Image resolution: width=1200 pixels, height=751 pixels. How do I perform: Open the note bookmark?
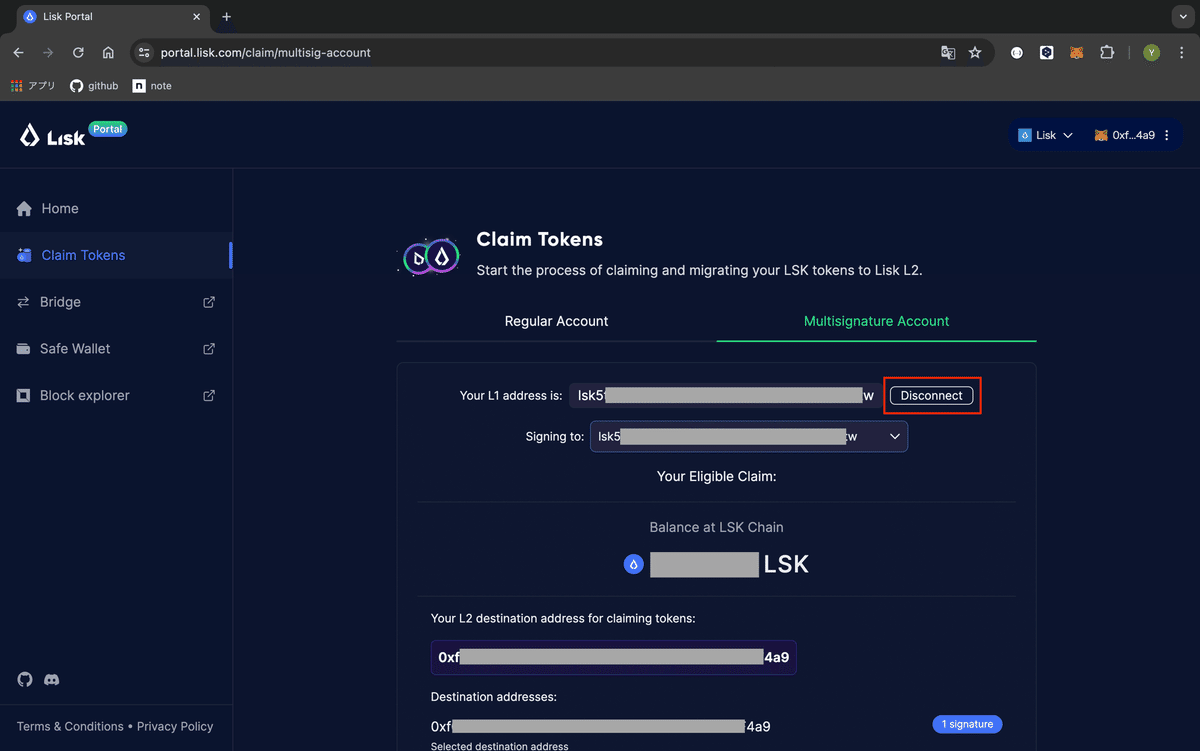coord(152,86)
